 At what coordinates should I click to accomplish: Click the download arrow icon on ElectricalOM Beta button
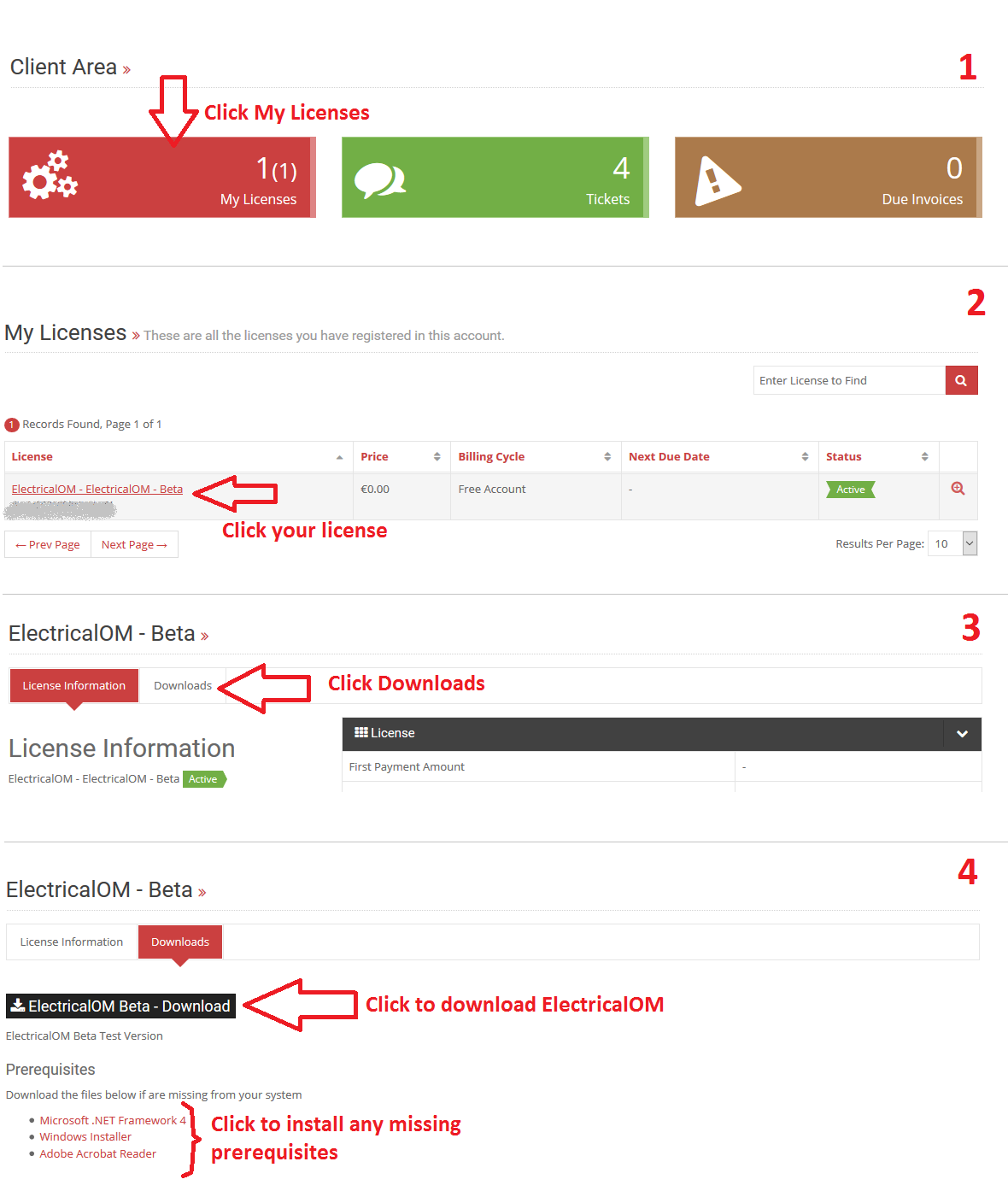[17, 1006]
